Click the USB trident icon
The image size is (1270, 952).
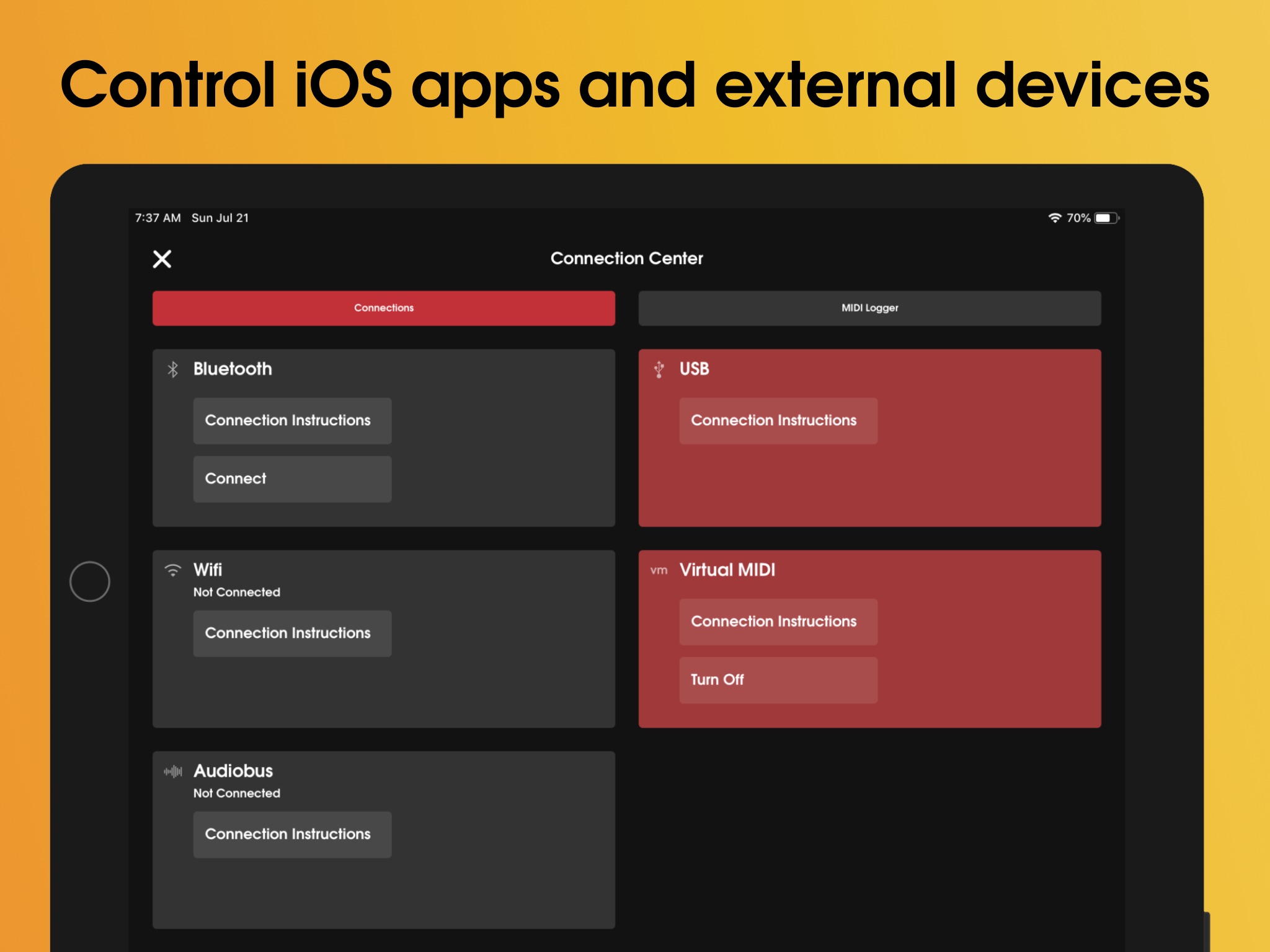(x=659, y=369)
